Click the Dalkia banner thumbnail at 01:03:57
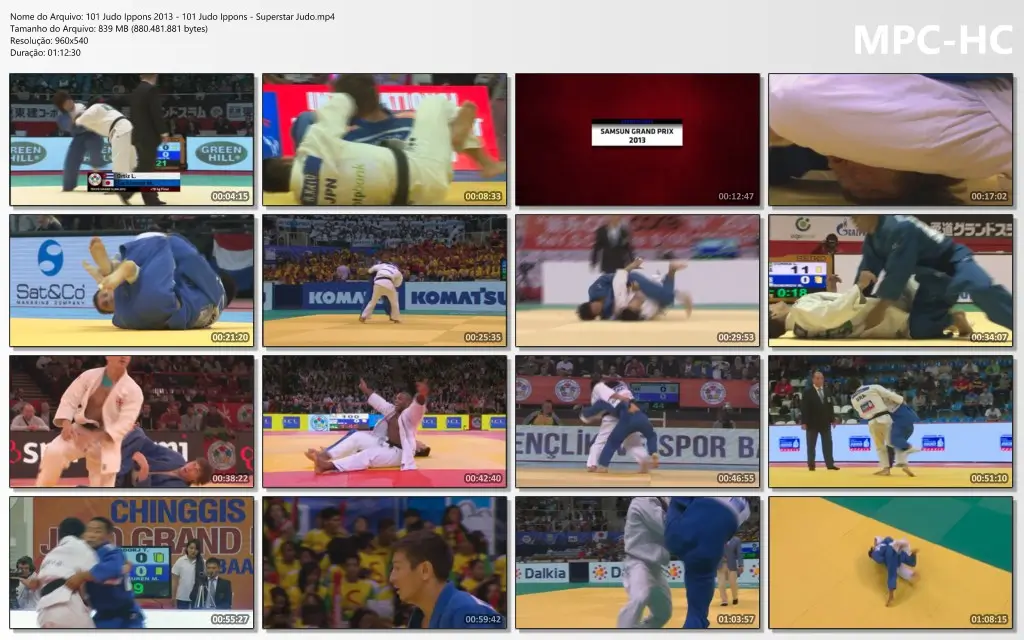The width and height of the screenshot is (1024, 640). pyautogui.click(x=637, y=562)
